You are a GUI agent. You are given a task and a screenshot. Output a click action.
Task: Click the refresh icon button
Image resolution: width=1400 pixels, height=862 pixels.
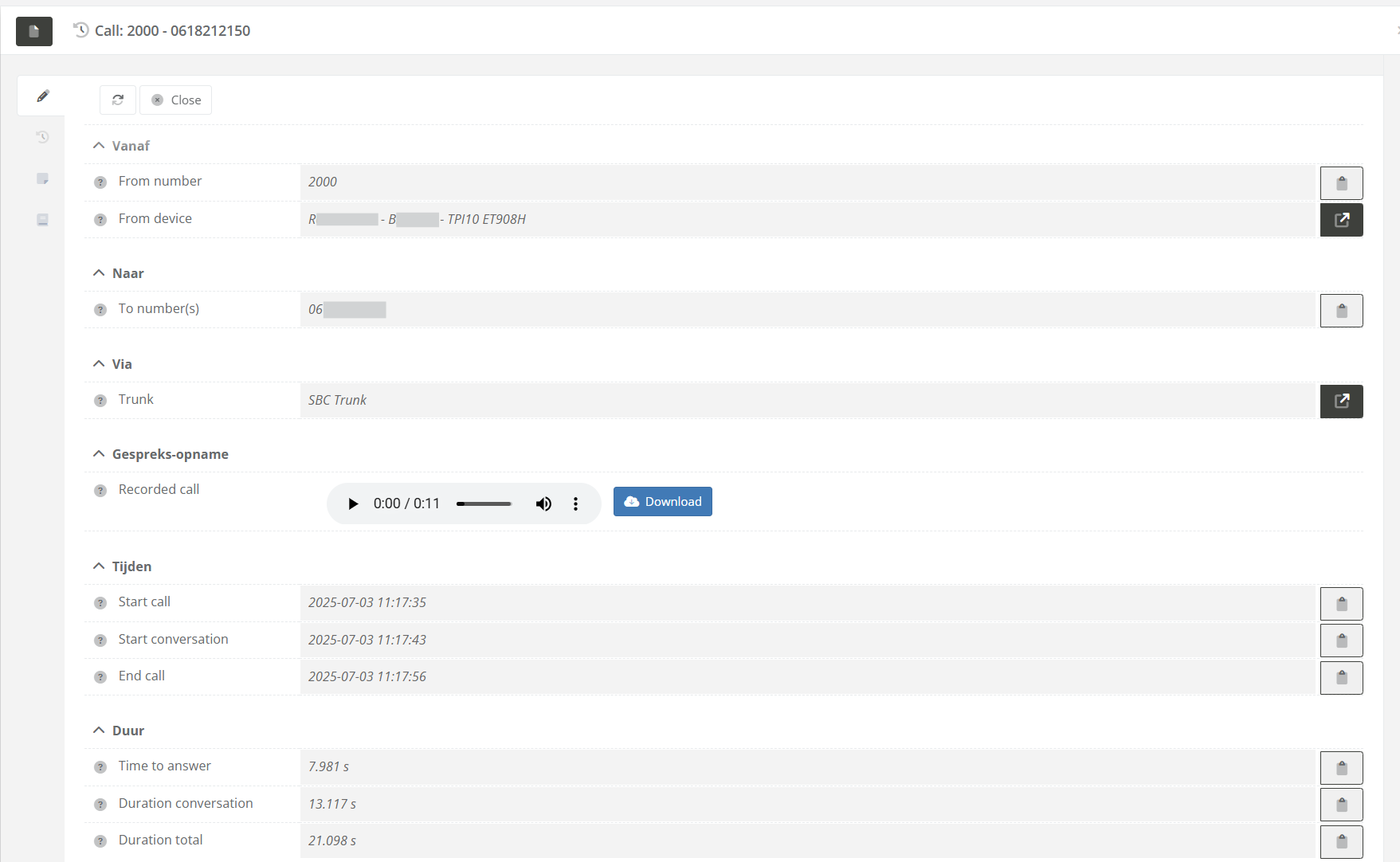(118, 100)
